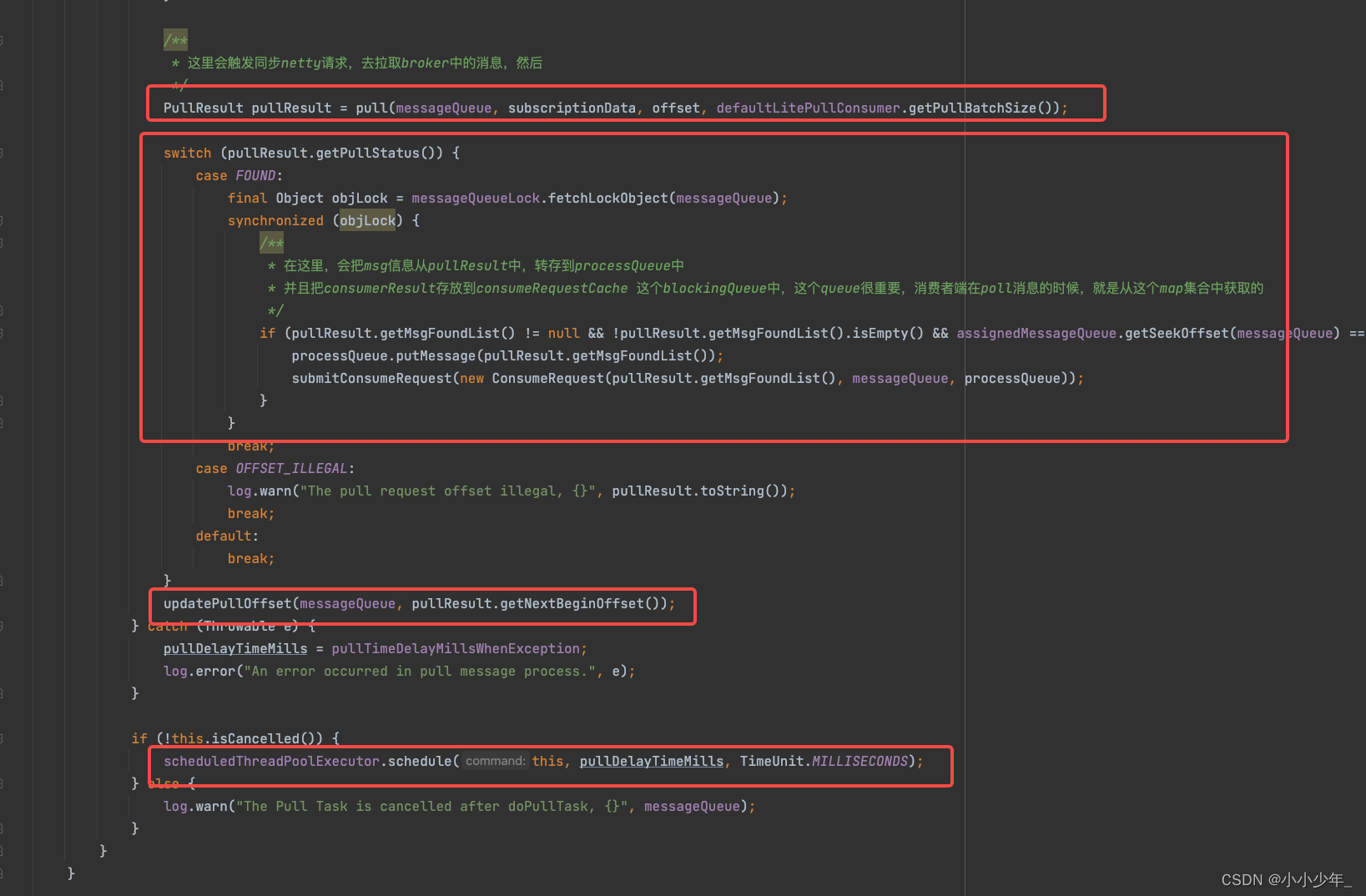
Task: Click the MILLISECONDS constant
Action: pos(859,761)
